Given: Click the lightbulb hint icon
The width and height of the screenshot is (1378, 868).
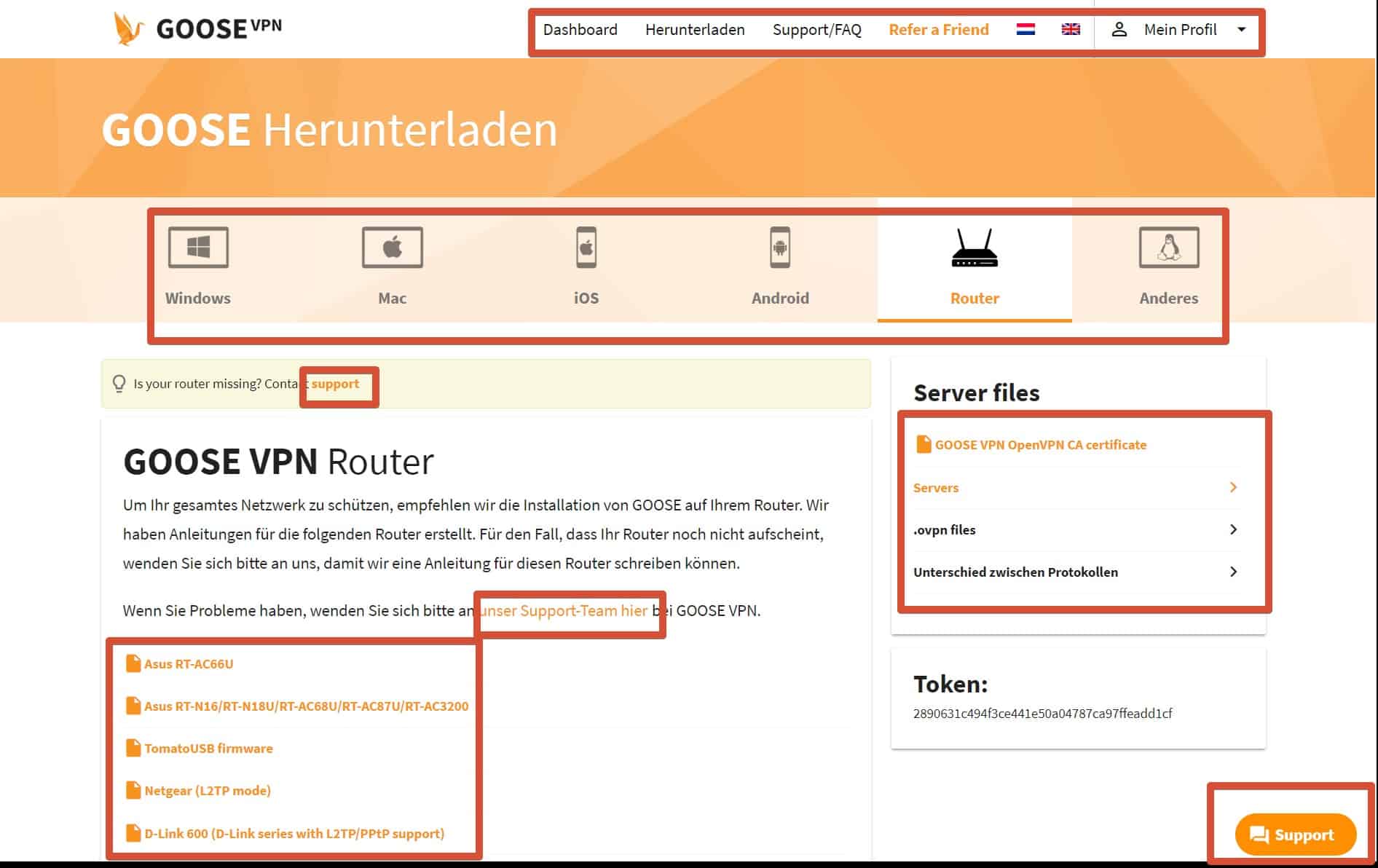Looking at the screenshot, I should (x=119, y=384).
